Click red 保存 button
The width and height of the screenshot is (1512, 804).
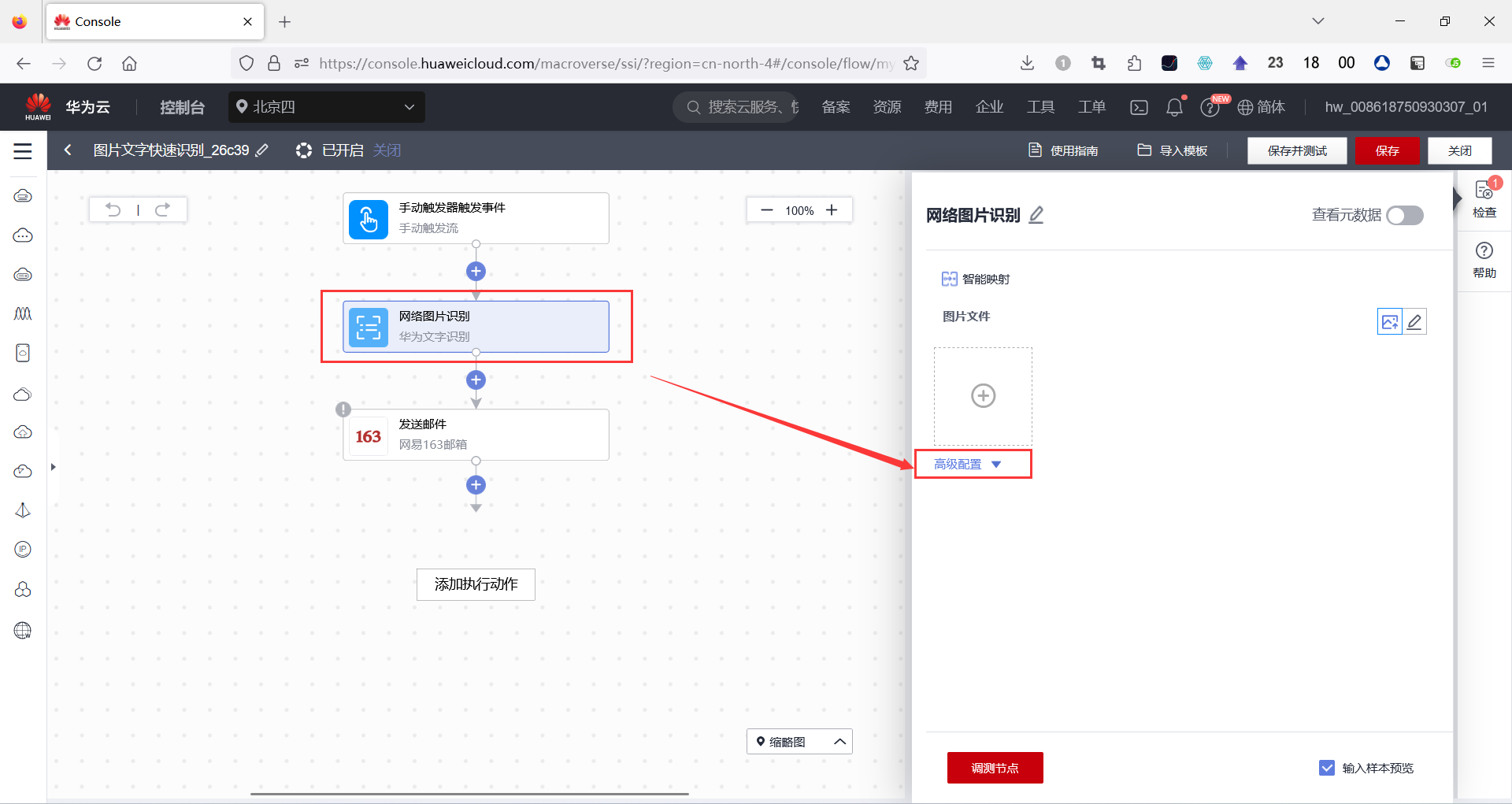point(1388,150)
